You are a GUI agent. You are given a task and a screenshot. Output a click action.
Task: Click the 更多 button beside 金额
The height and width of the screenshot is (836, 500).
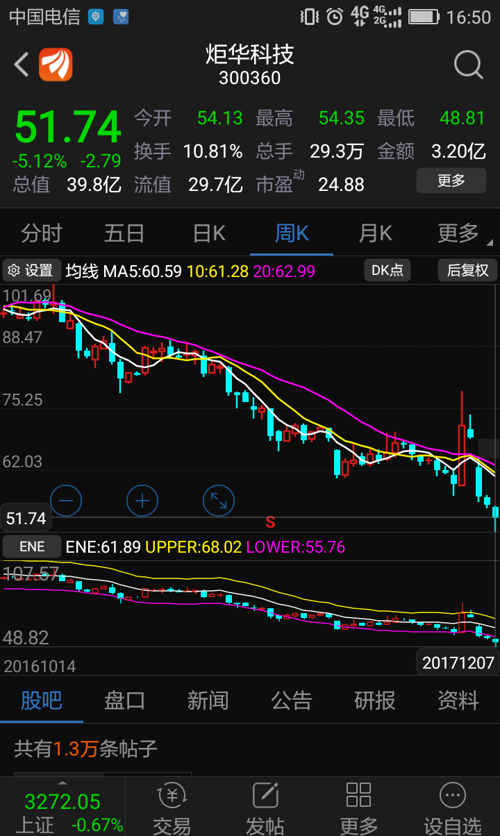click(x=451, y=181)
